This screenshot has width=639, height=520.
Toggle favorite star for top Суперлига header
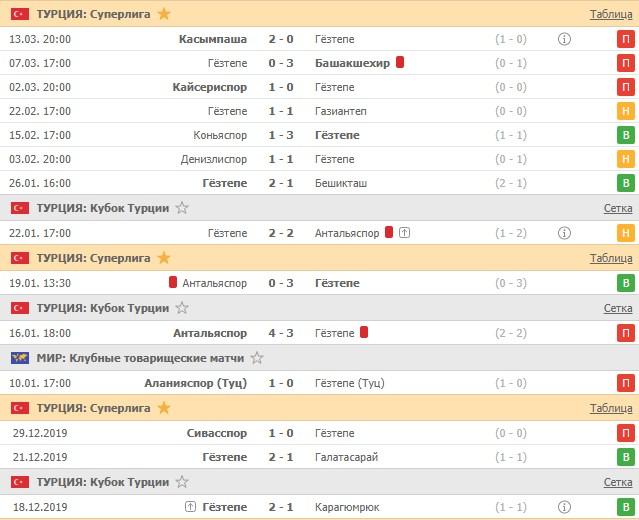coord(164,14)
